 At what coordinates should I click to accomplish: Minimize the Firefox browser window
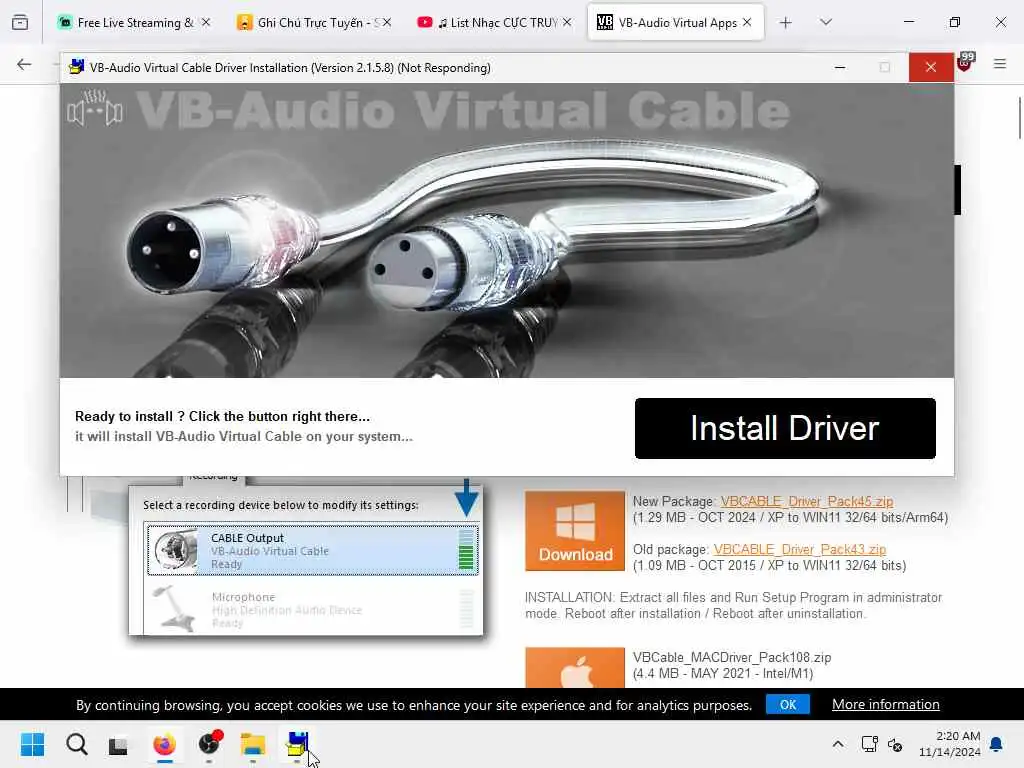[908, 22]
